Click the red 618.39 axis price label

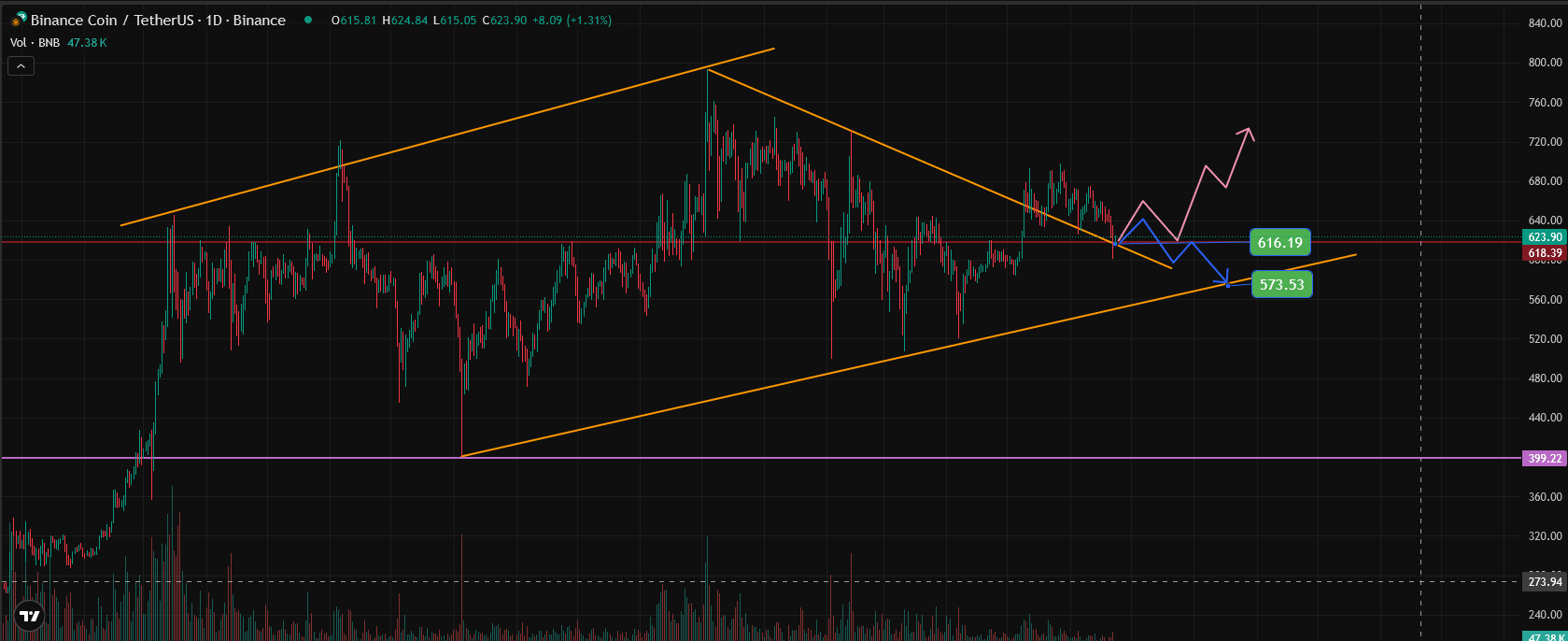[1545, 253]
